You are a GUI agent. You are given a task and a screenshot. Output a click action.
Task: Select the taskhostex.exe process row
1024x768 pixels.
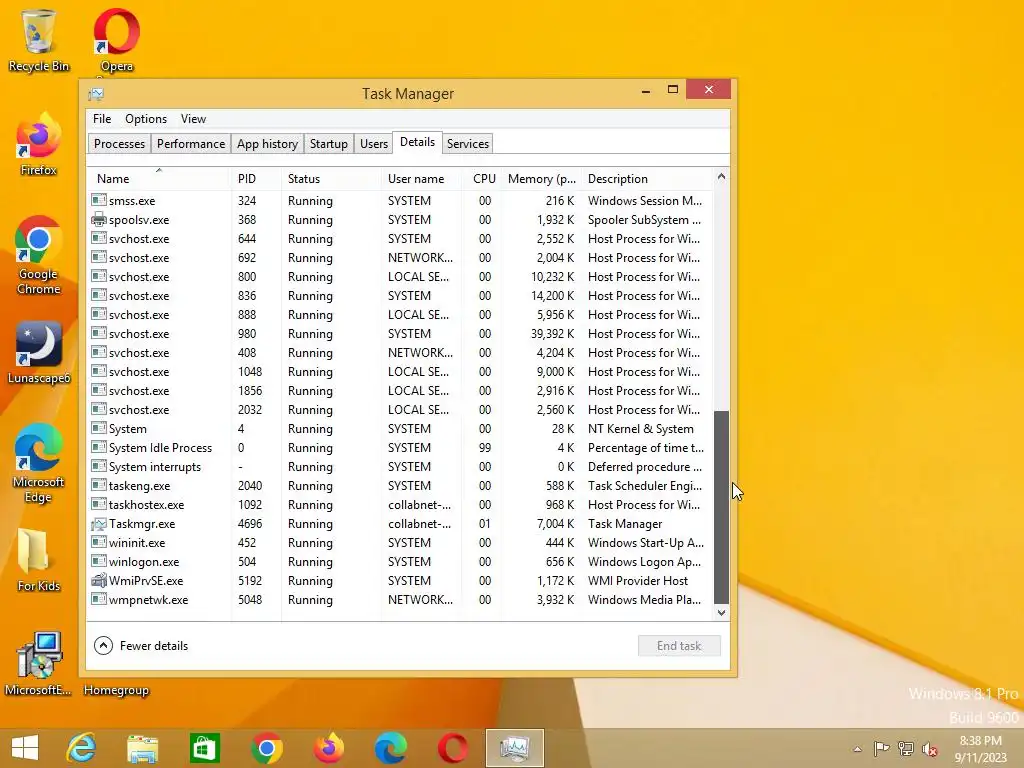400,504
